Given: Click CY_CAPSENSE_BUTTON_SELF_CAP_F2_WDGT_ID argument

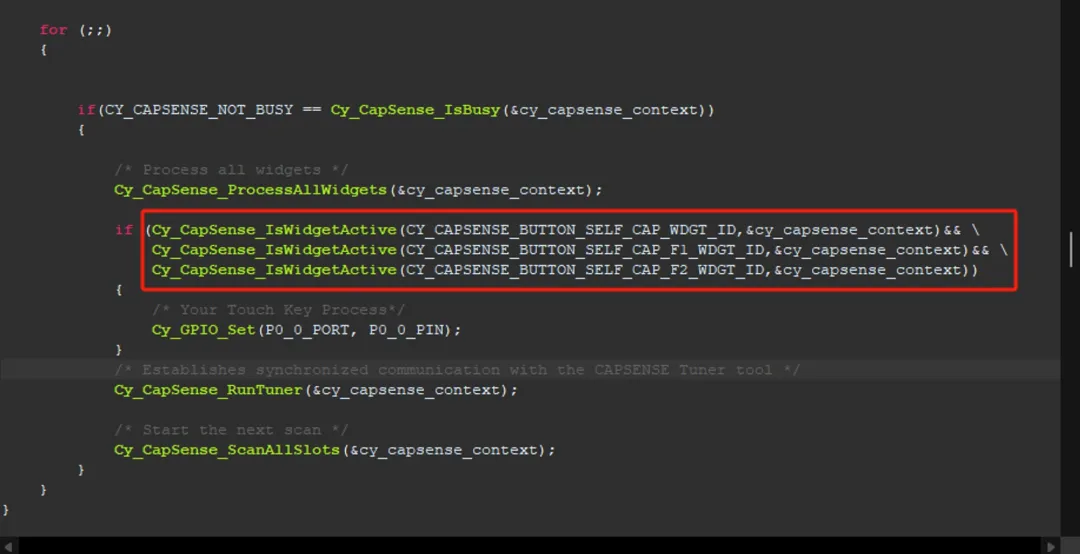Looking at the screenshot, I should pyautogui.click(x=583, y=269).
